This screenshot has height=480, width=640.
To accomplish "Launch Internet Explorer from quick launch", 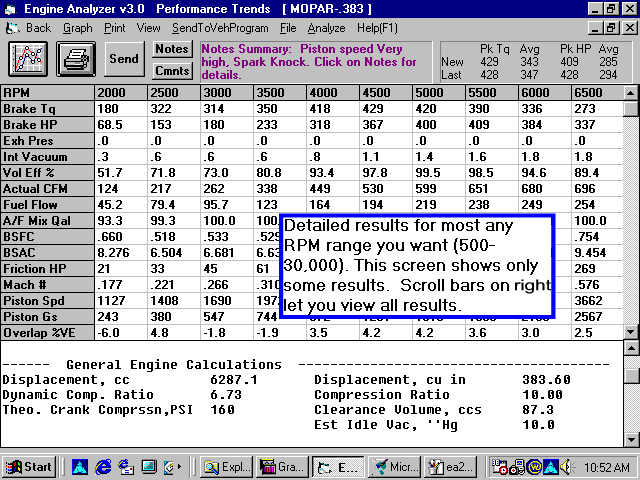I will click(103, 467).
